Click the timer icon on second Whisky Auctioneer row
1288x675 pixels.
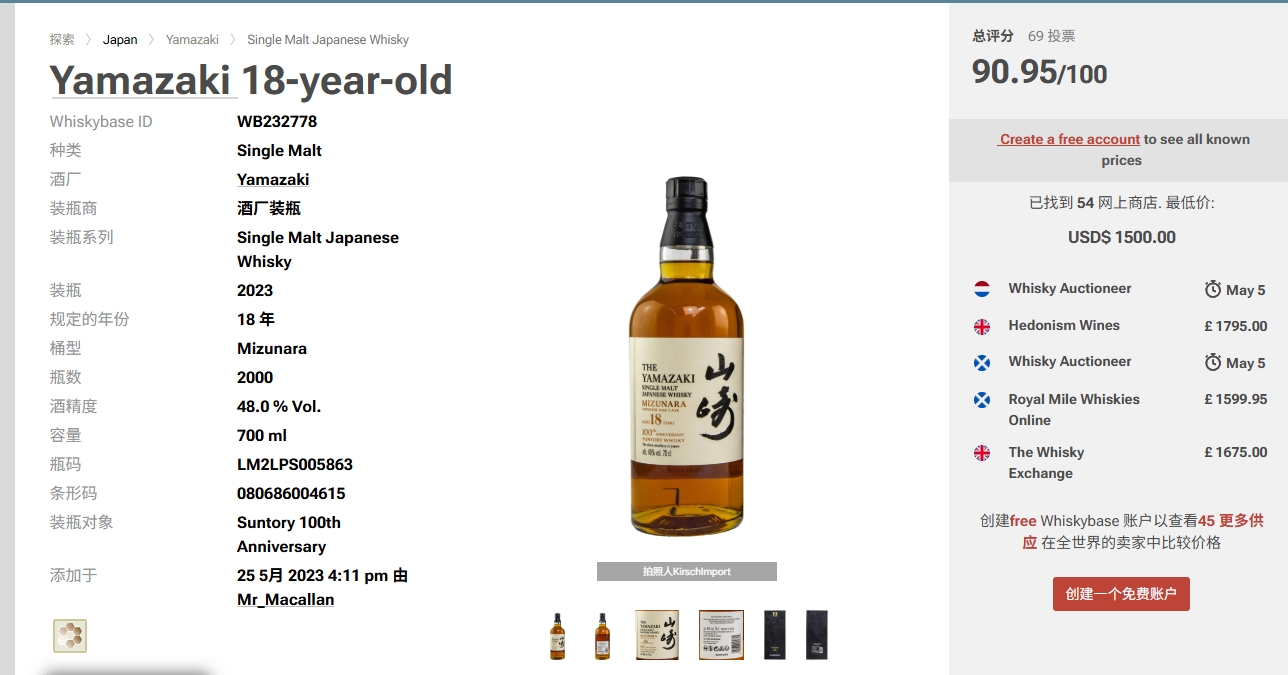click(1213, 362)
